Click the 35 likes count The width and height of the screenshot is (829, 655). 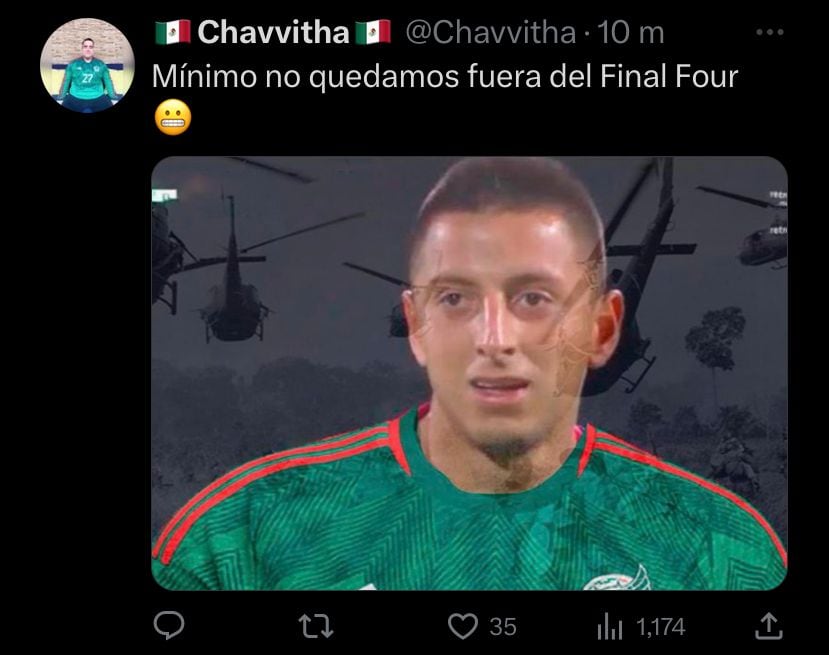tap(503, 627)
